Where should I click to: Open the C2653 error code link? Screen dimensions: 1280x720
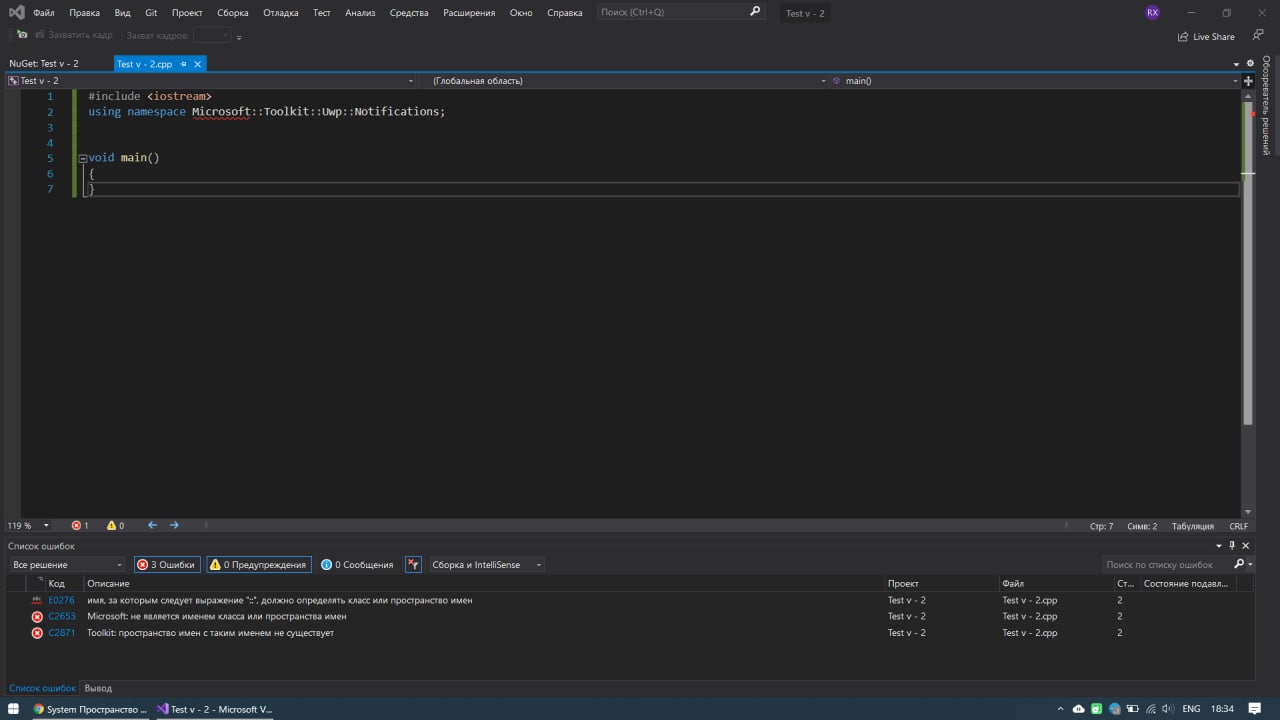click(x=61, y=616)
